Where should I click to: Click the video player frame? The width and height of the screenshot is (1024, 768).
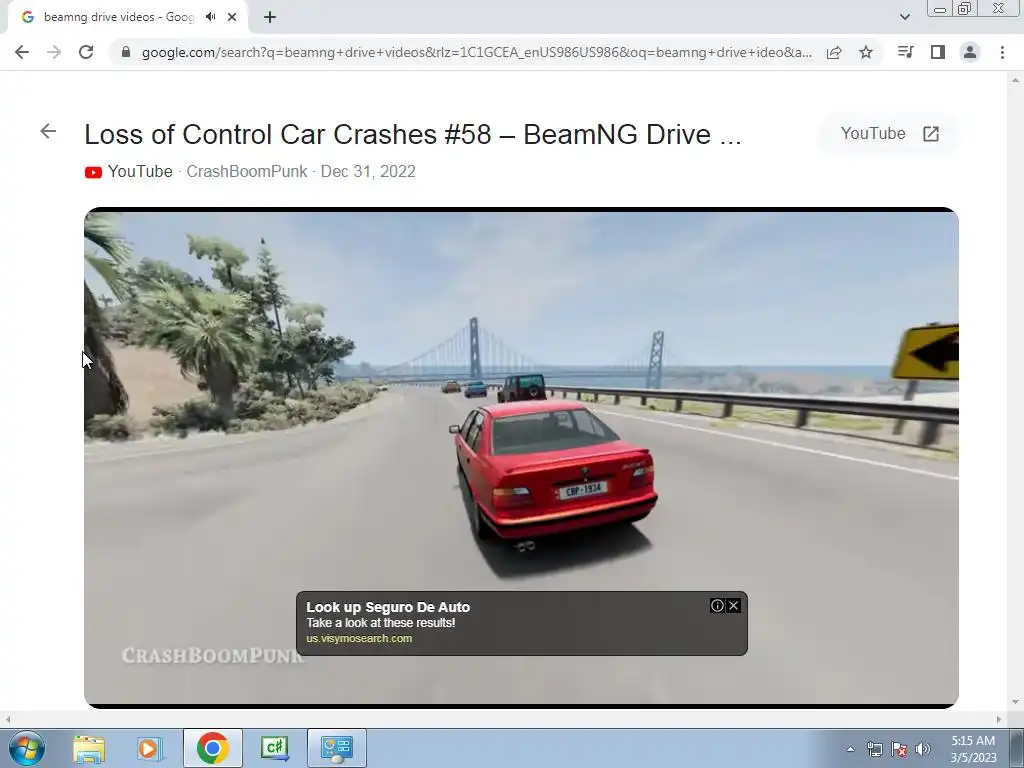pyautogui.click(x=521, y=457)
